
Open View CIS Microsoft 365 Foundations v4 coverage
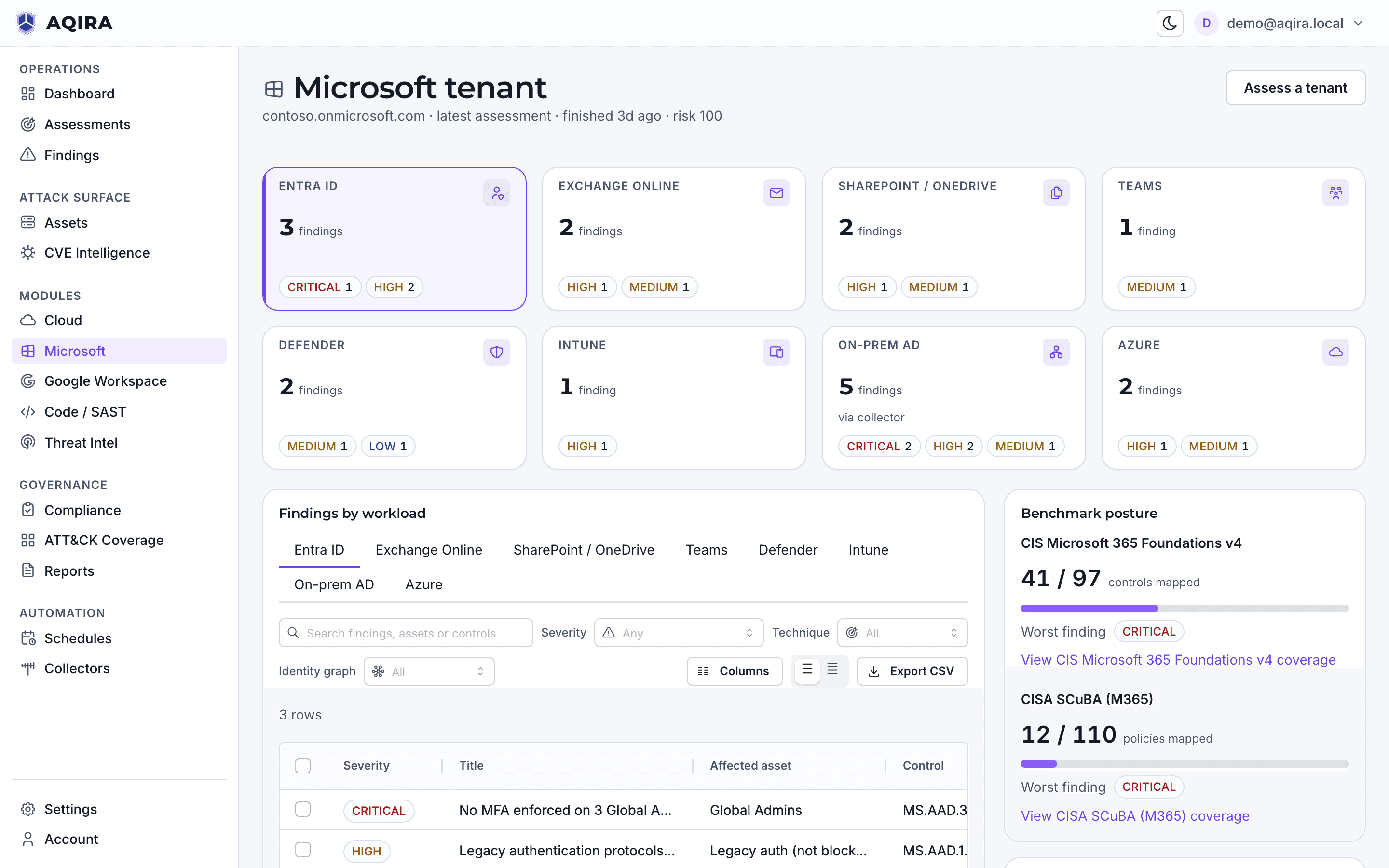click(x=1178, y=660)
